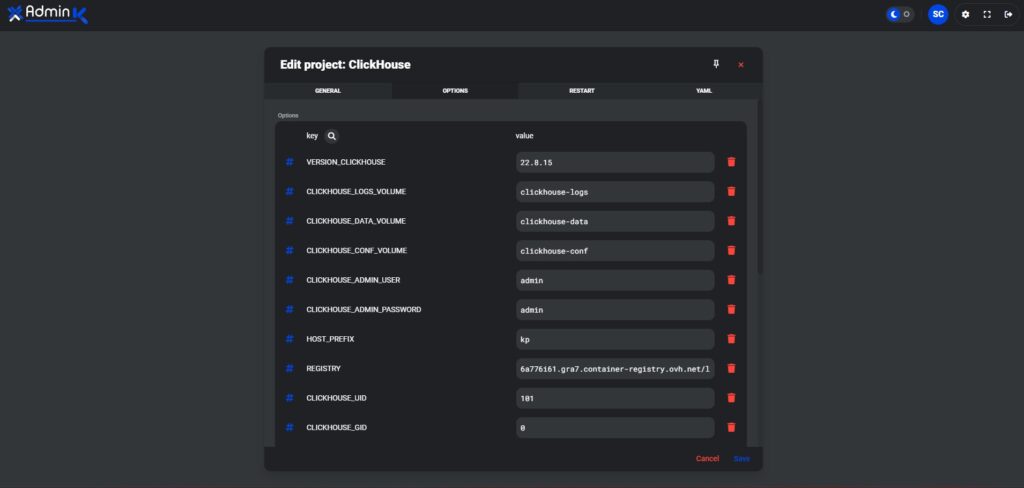
Task: Select the CLICKHOUSE_CONF_VOLUME key label
Action: [x=356, y=250]
